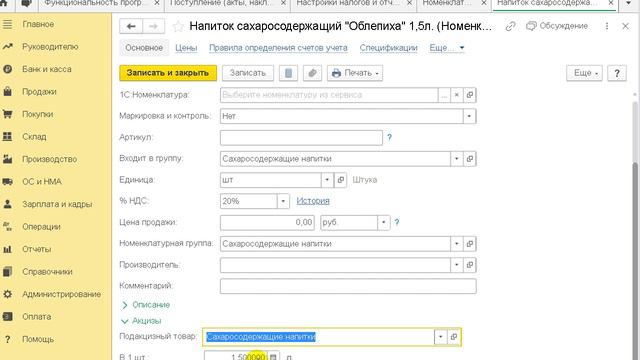Switch to the Основное tab
Image resolution: width=640 pixels, height=360 pixels.
click(144, 48)
